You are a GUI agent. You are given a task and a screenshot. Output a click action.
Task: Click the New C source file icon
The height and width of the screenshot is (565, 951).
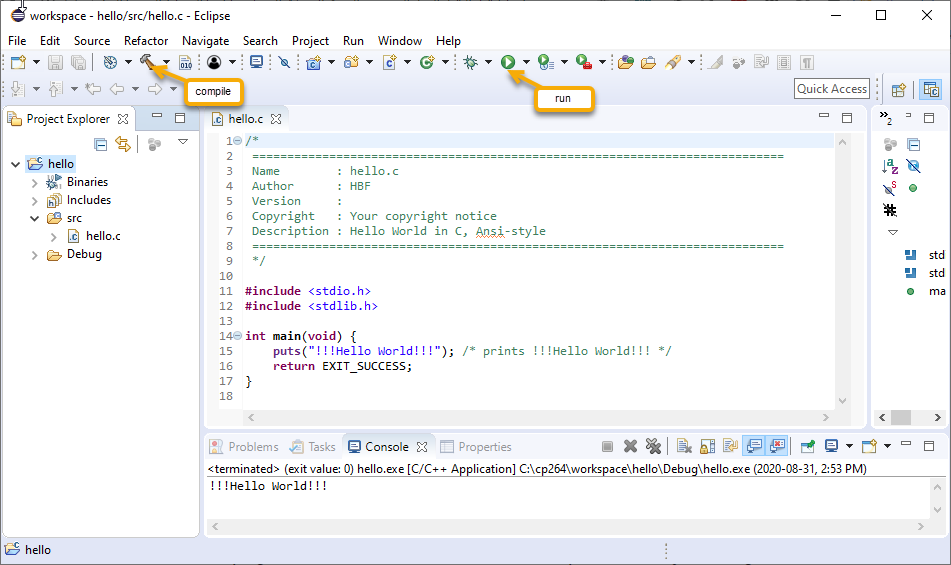click(x=390, y=62)
